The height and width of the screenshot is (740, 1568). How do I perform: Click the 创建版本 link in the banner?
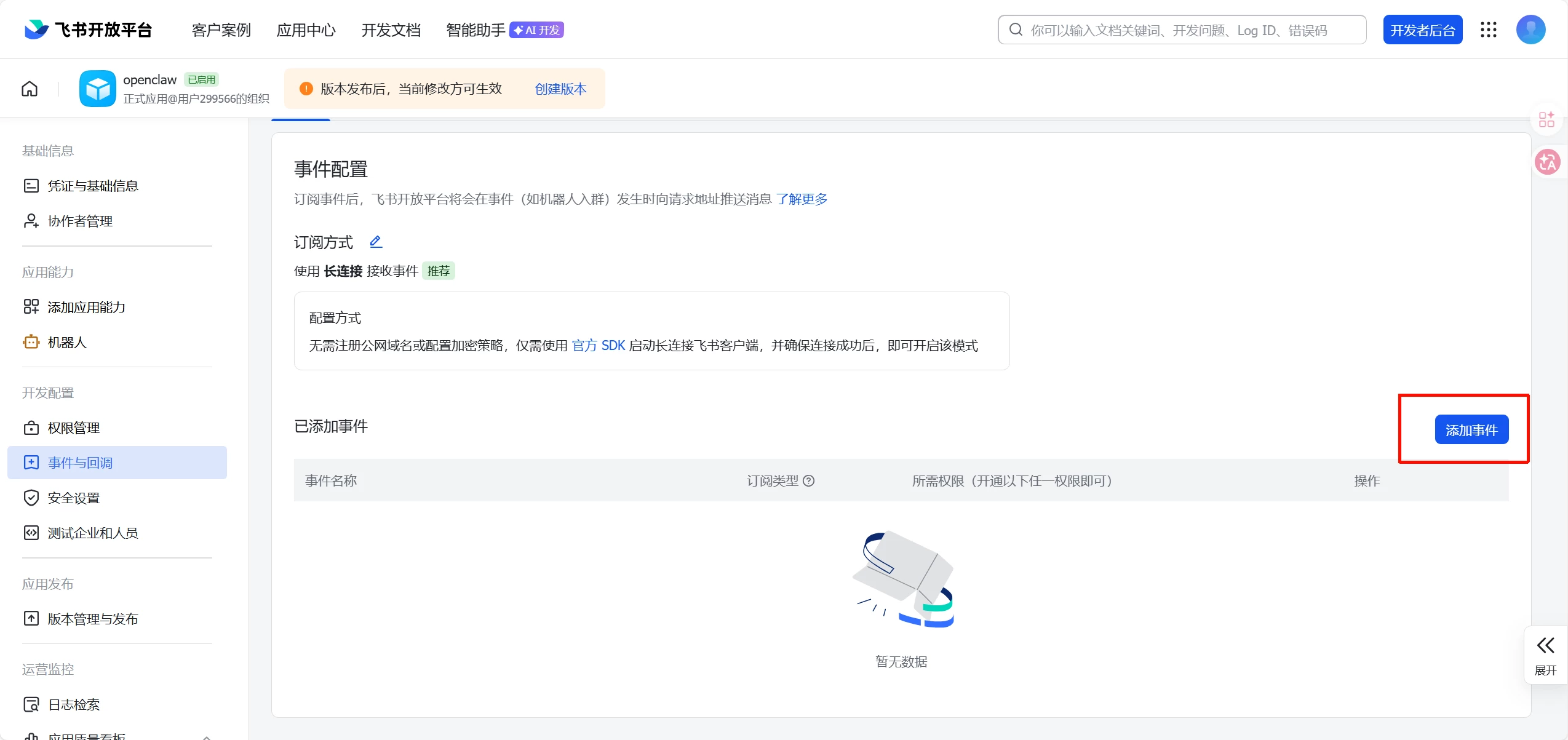[x=560, y=89]
